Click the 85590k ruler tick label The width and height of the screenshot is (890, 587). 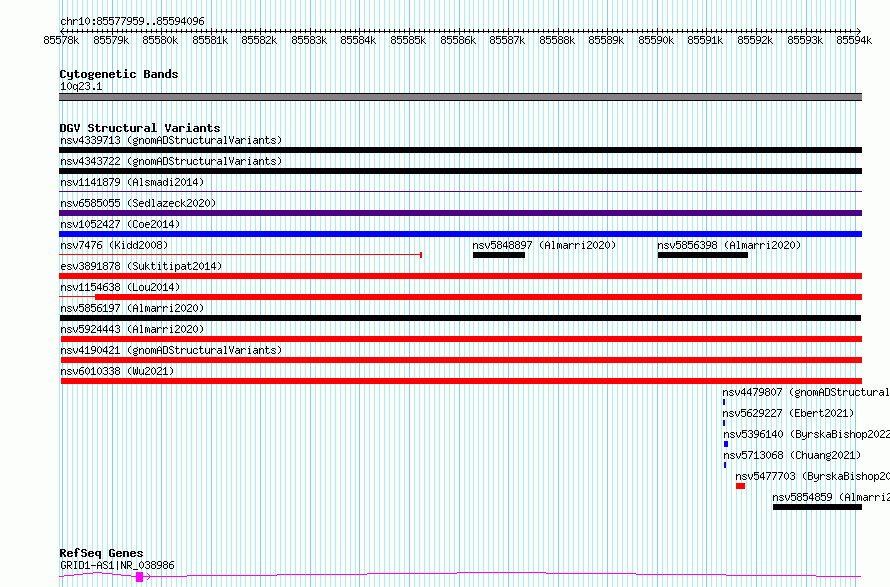656,40
